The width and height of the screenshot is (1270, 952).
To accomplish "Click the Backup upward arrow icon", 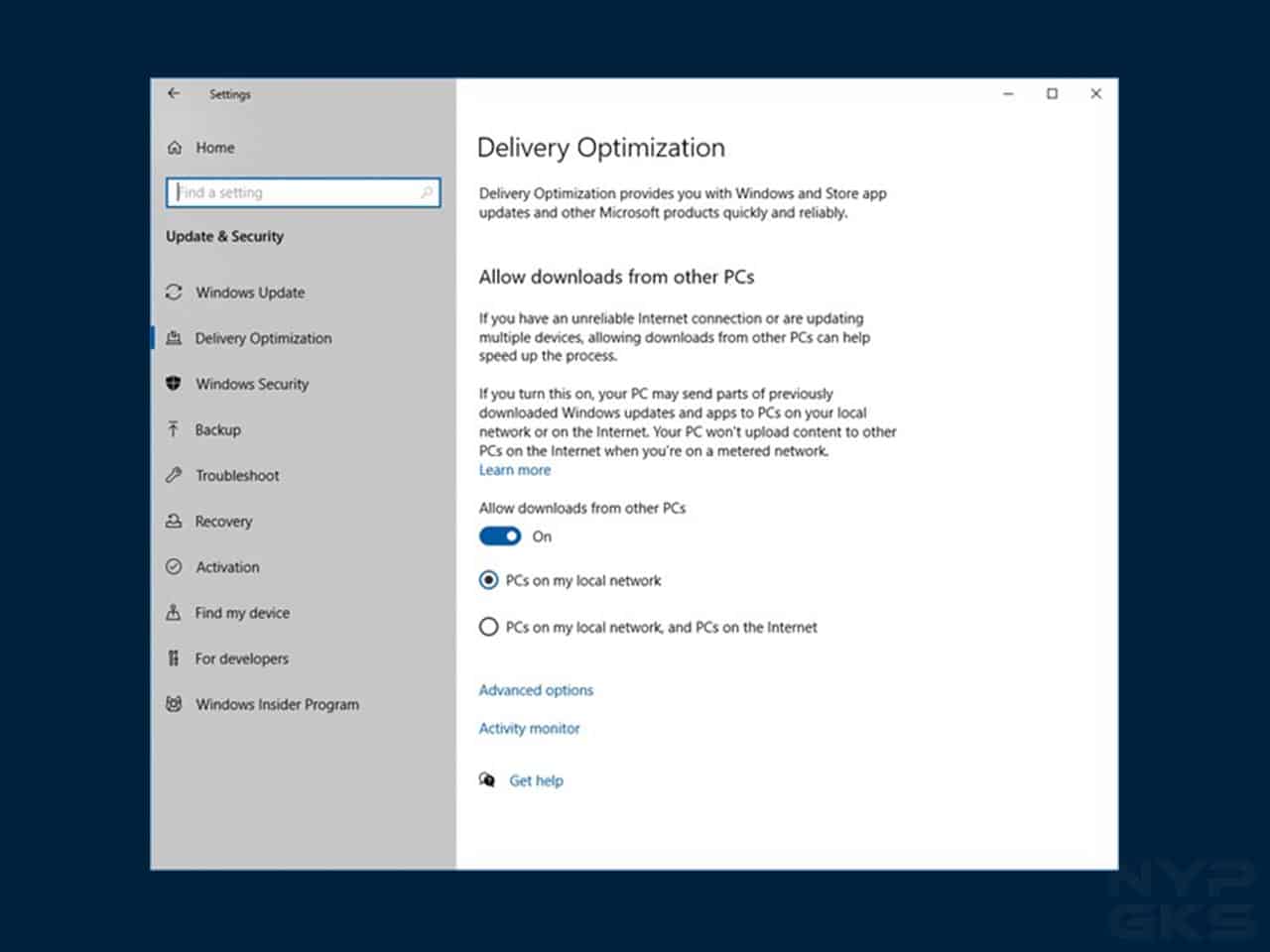I will coord(174,429).
